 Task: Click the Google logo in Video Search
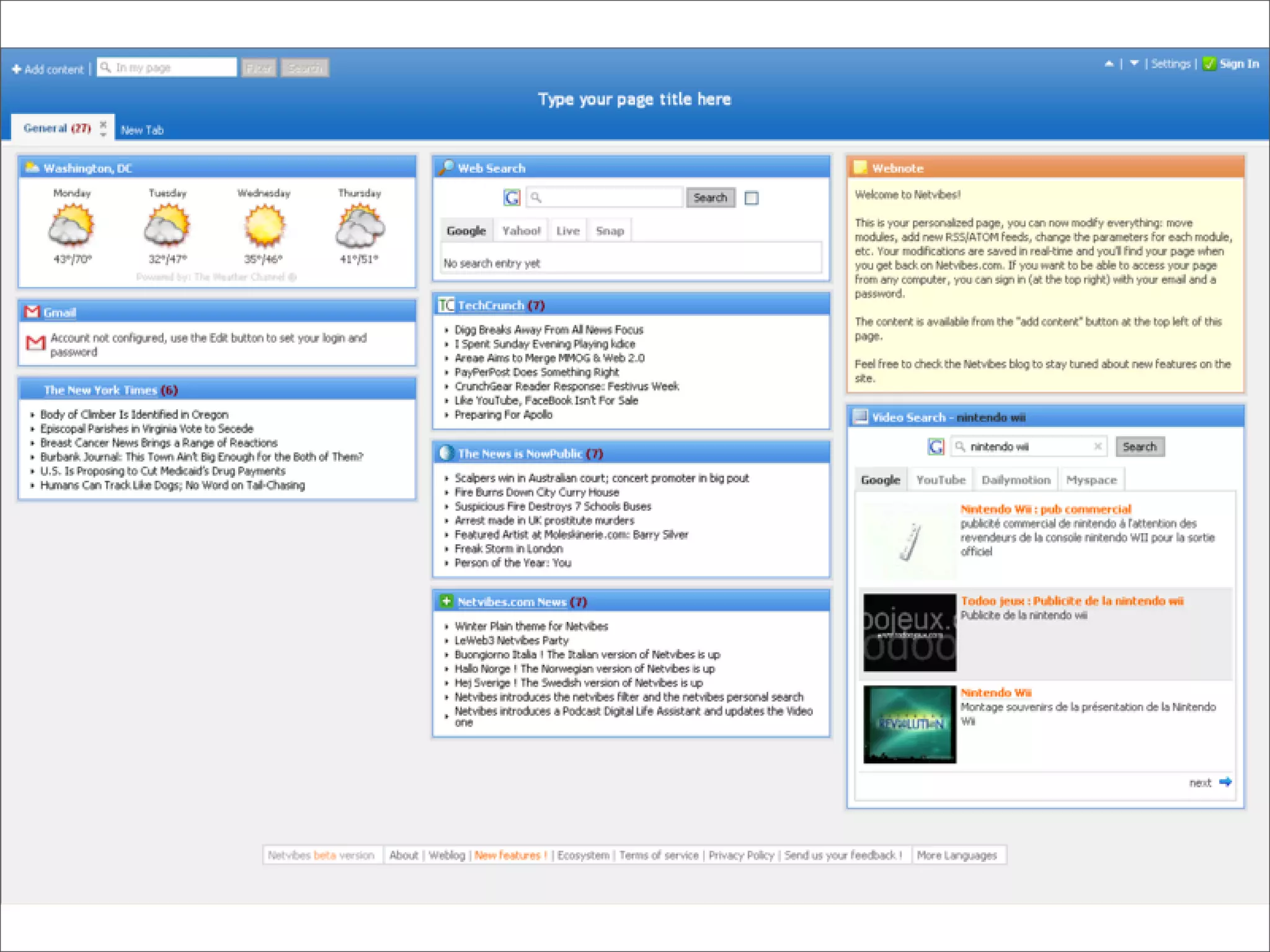point(936,446)
